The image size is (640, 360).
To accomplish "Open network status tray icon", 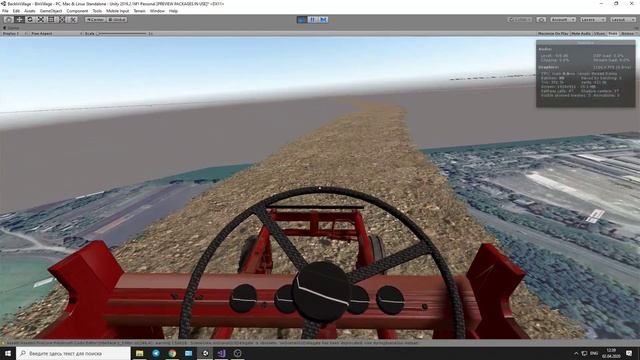I will (584, 353).
